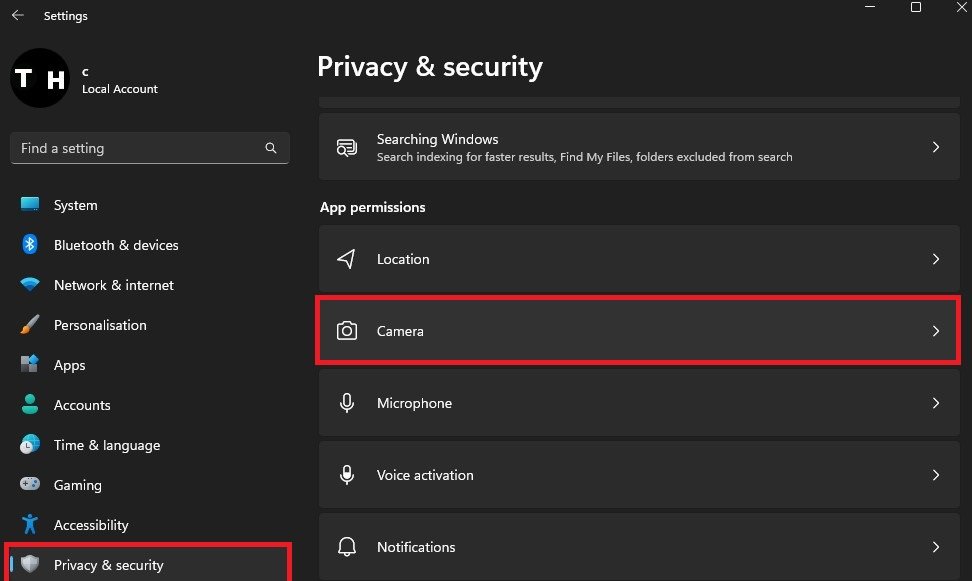Screen dimensions: 972x581
Task: Expand Location permission chevron
Action: pyautogui.click(x=936, y=259)
